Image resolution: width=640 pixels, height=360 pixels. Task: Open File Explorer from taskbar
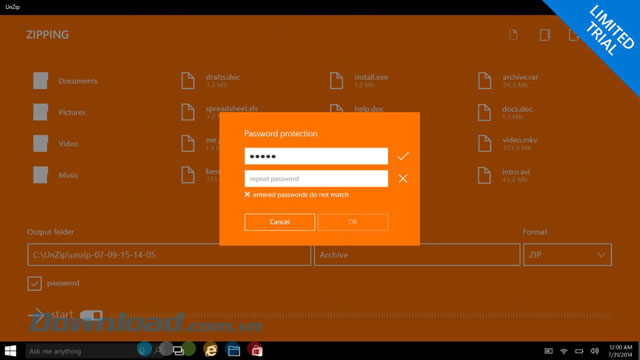click(233, 351)
